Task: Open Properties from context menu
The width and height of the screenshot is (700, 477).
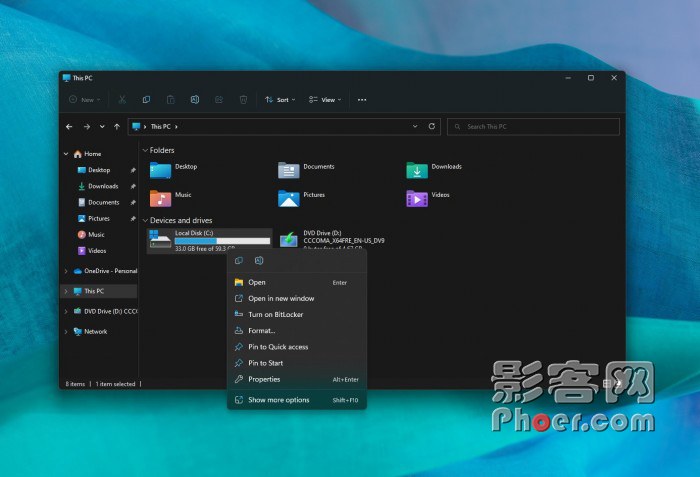Action: point(297,379)
